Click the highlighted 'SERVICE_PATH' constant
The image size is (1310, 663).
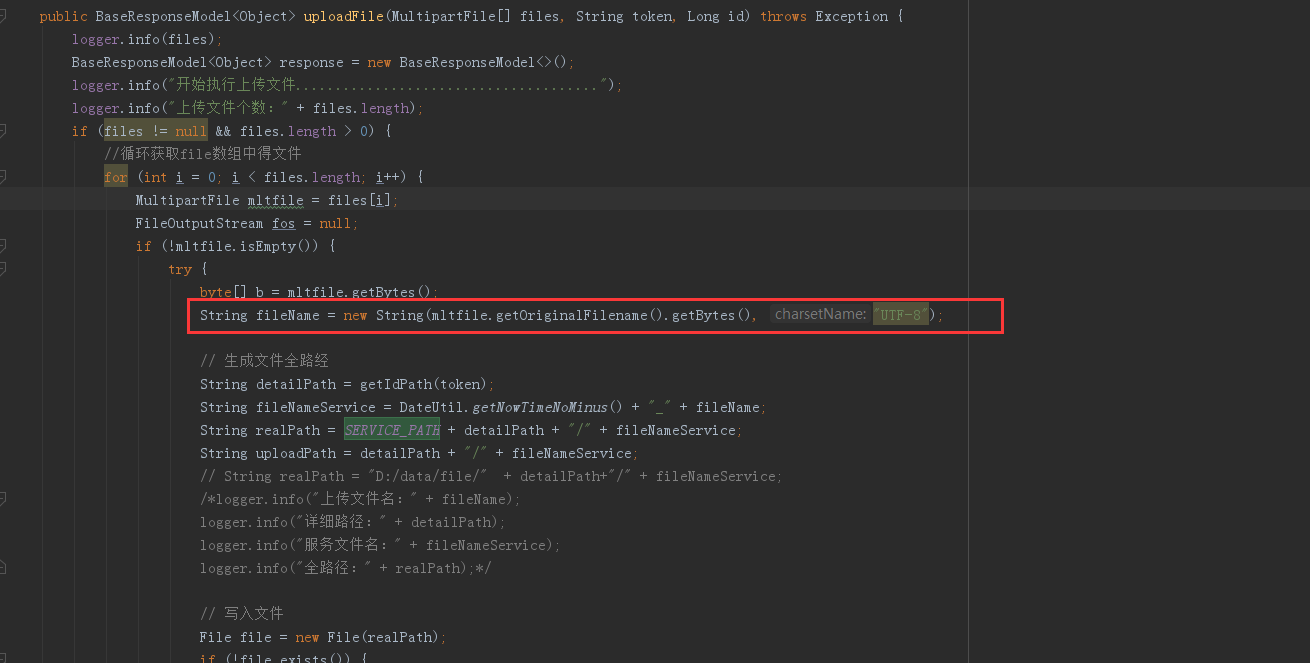point(392,430)
